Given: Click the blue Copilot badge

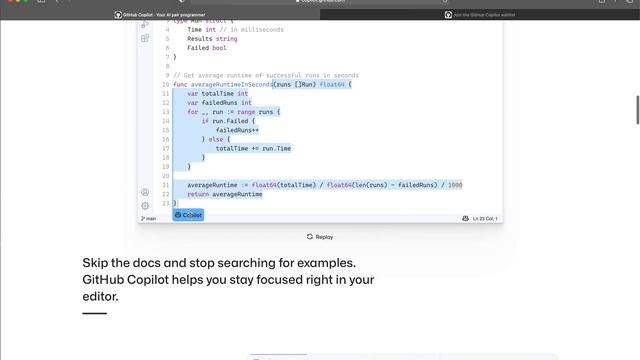Looking at the screenshot, I should pyautogui.click(x=188, y=215).
